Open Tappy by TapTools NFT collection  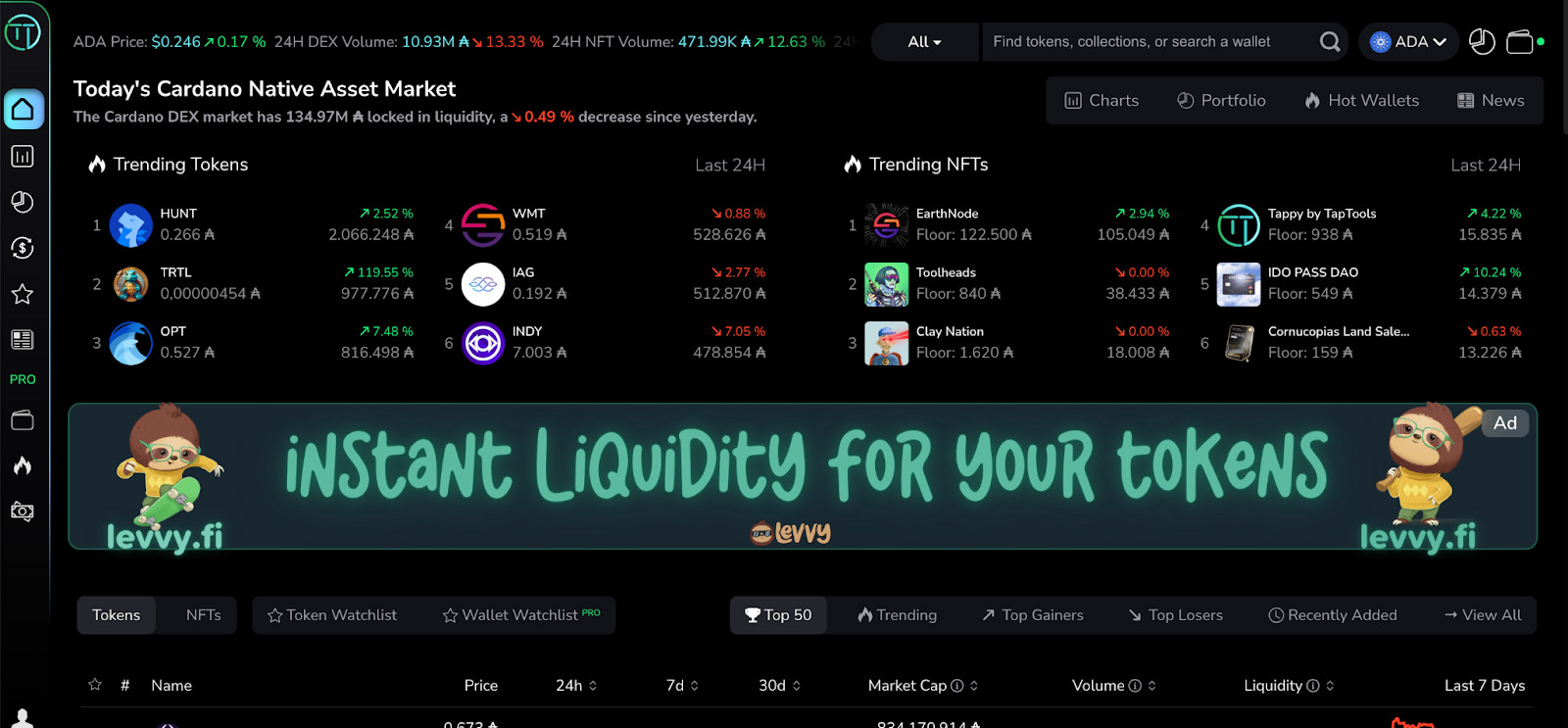(1361, 224)
